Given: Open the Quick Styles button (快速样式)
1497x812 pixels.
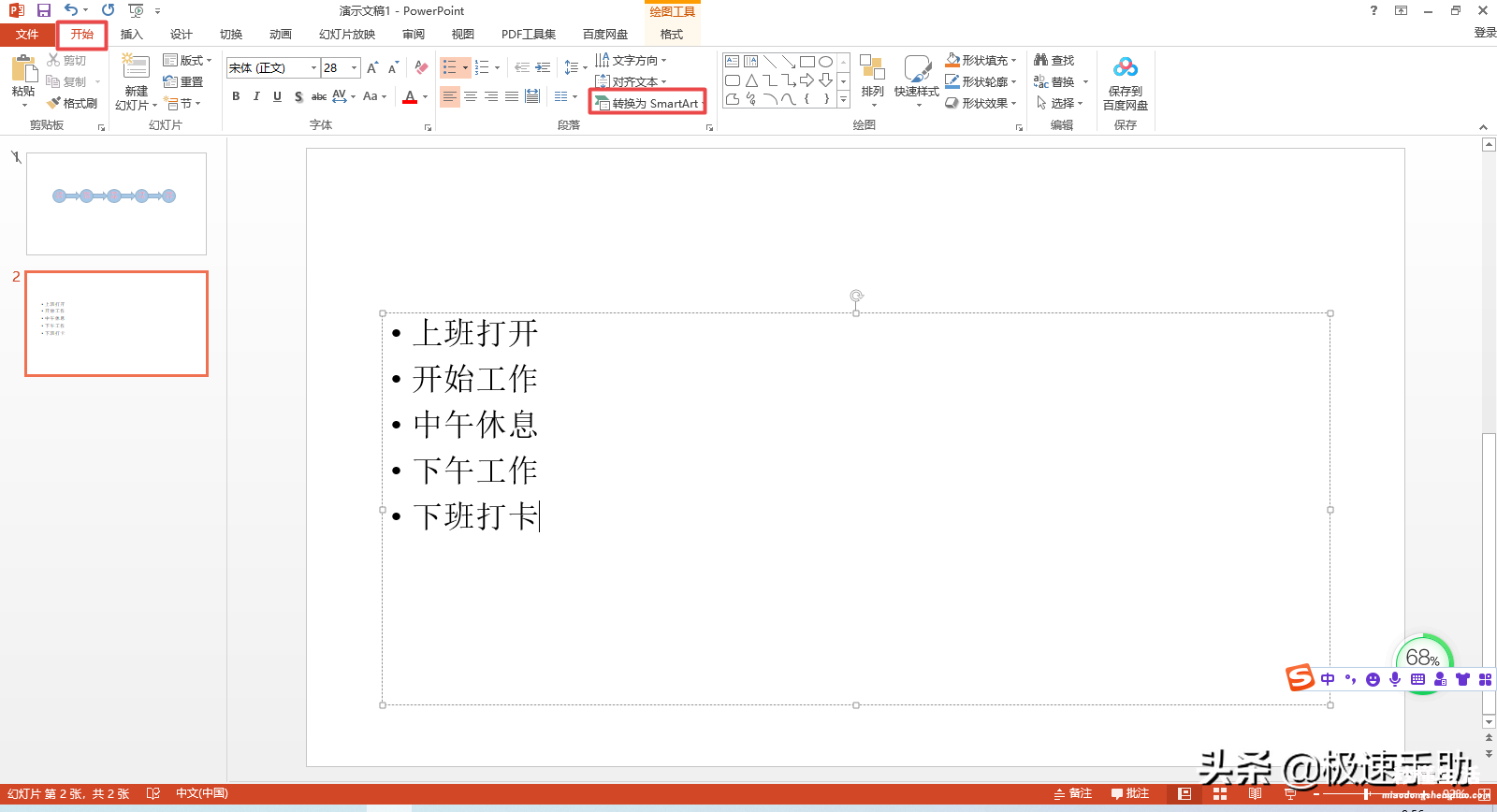Looking at the screenshot, I should tap(917, 80).
